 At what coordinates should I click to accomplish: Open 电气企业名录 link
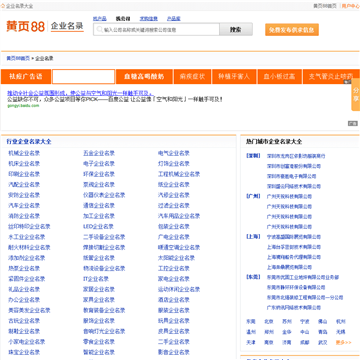(174, 153)
